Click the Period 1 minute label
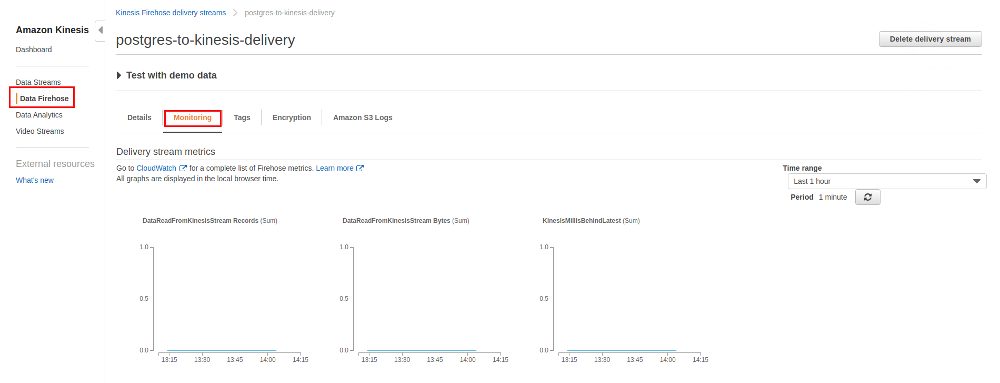The image size is (1000, 383). [x=819, y=198]
